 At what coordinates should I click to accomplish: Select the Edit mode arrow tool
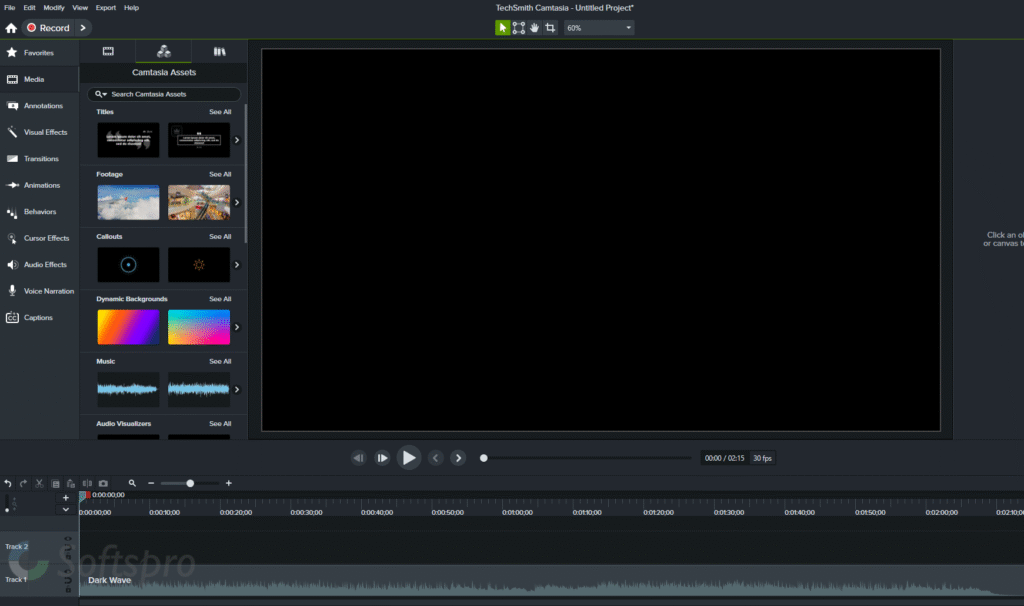pyautogui.click(x=502, y=28)
